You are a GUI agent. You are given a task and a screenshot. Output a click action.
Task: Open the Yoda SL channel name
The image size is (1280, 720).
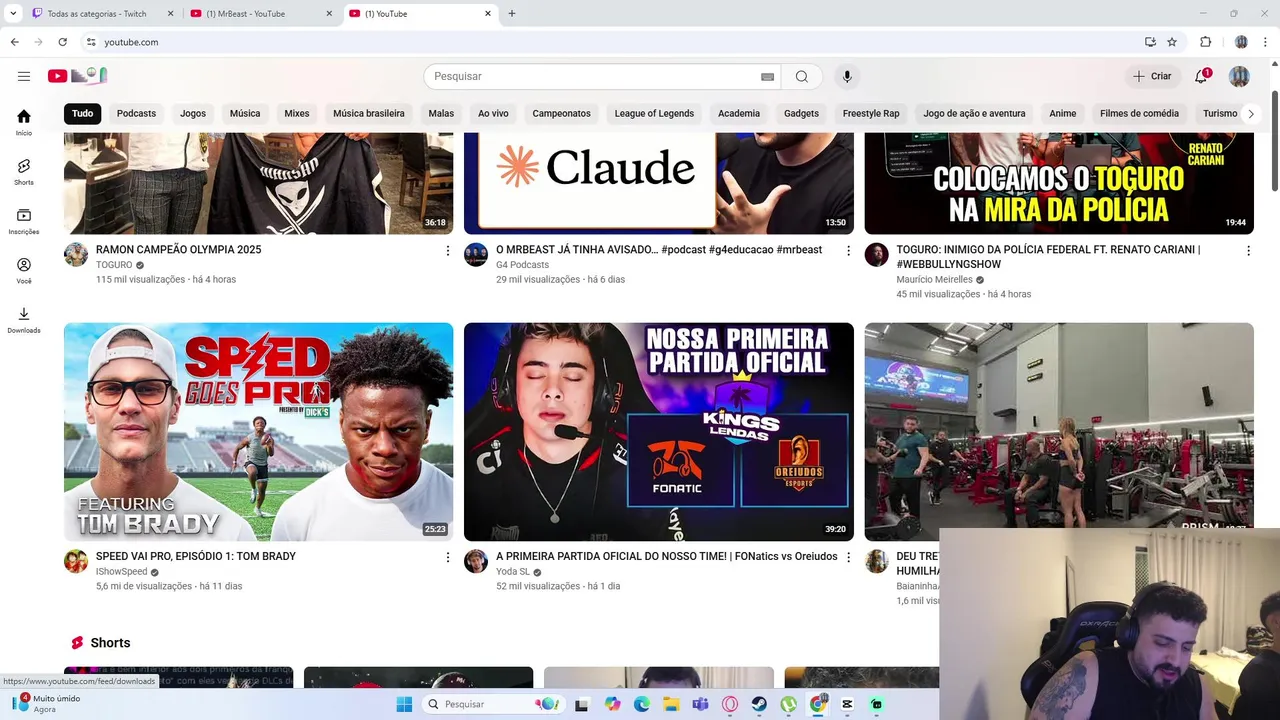pos(513,572)
